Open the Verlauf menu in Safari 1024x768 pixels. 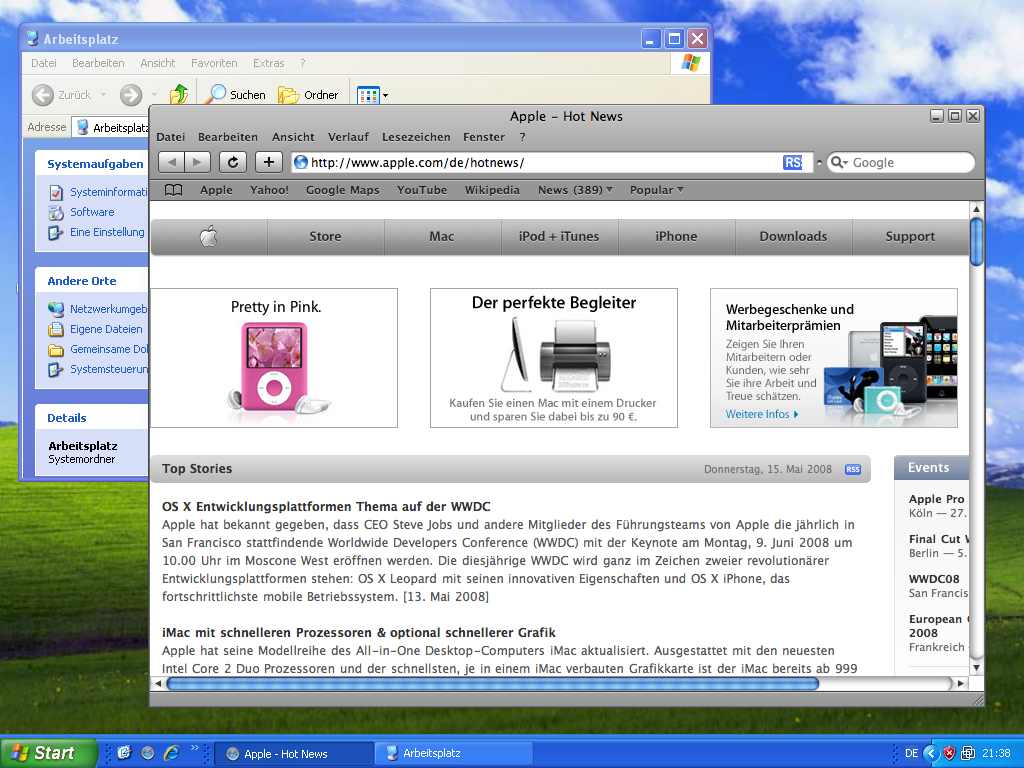point(348,137)
